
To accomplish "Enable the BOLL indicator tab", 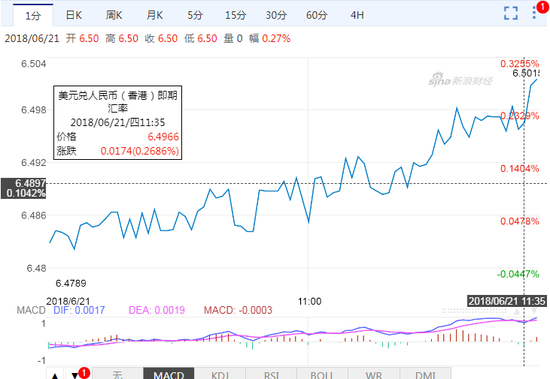I will click(322, 374).
